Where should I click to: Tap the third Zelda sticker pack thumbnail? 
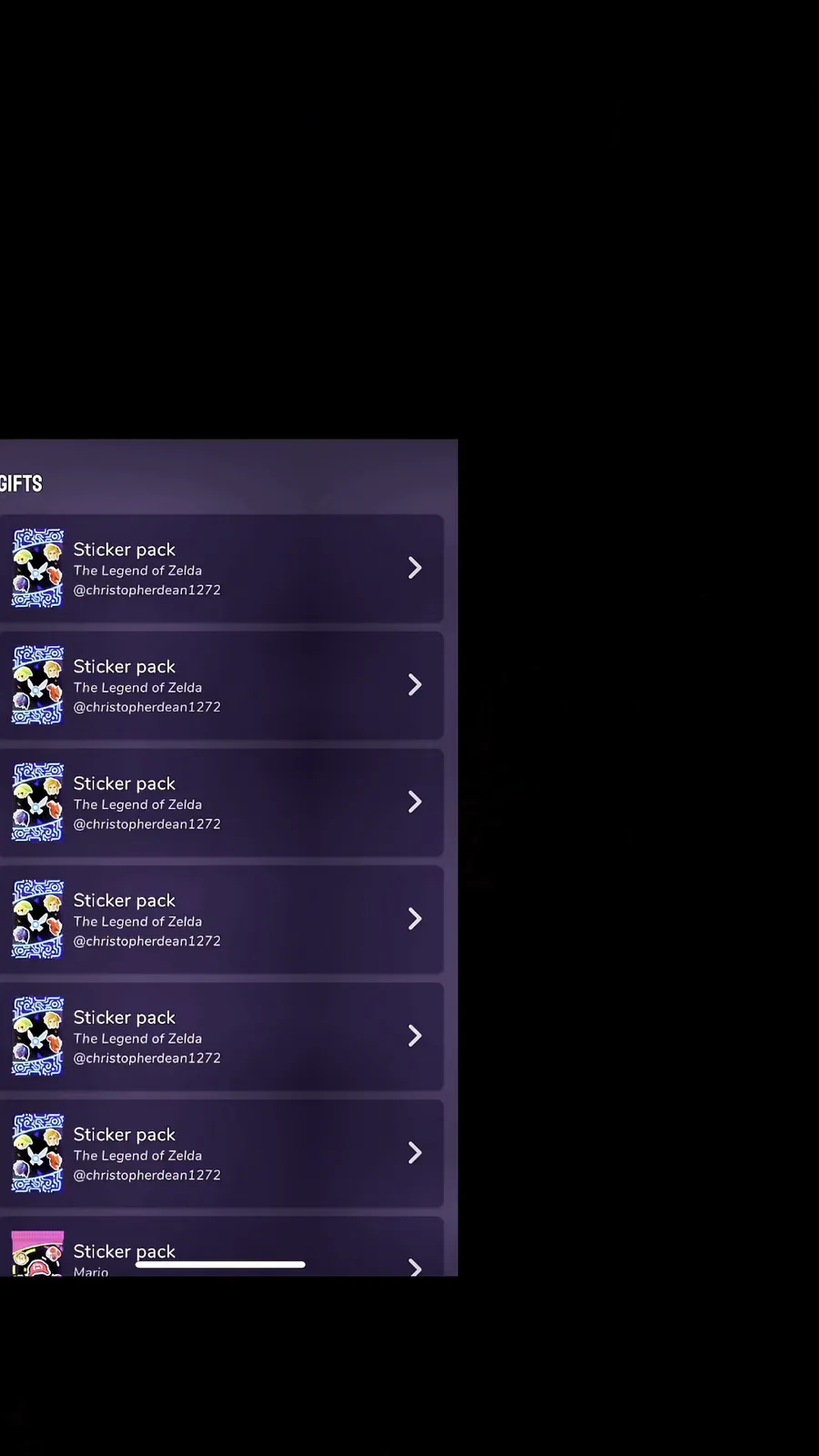point(37,802)
